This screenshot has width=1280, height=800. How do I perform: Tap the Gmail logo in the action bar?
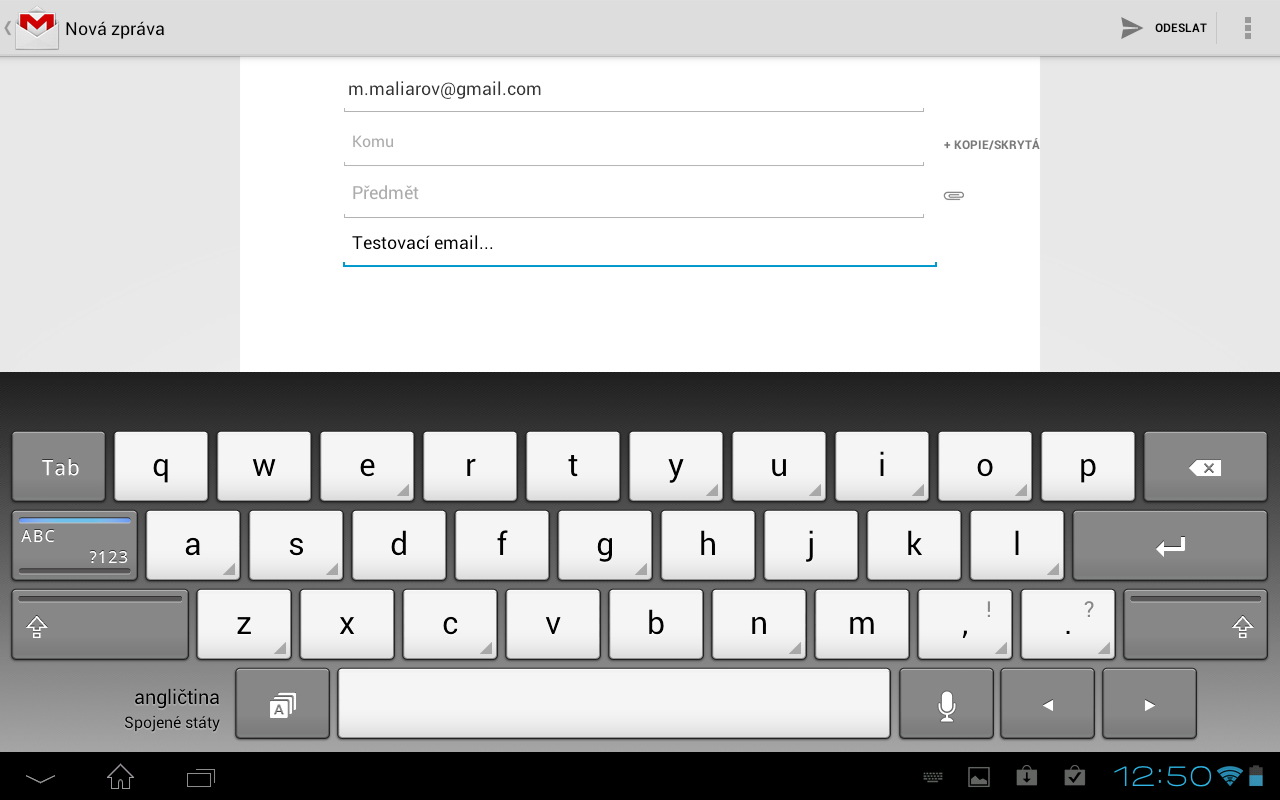pyautogui.click(x=36, y=28)
